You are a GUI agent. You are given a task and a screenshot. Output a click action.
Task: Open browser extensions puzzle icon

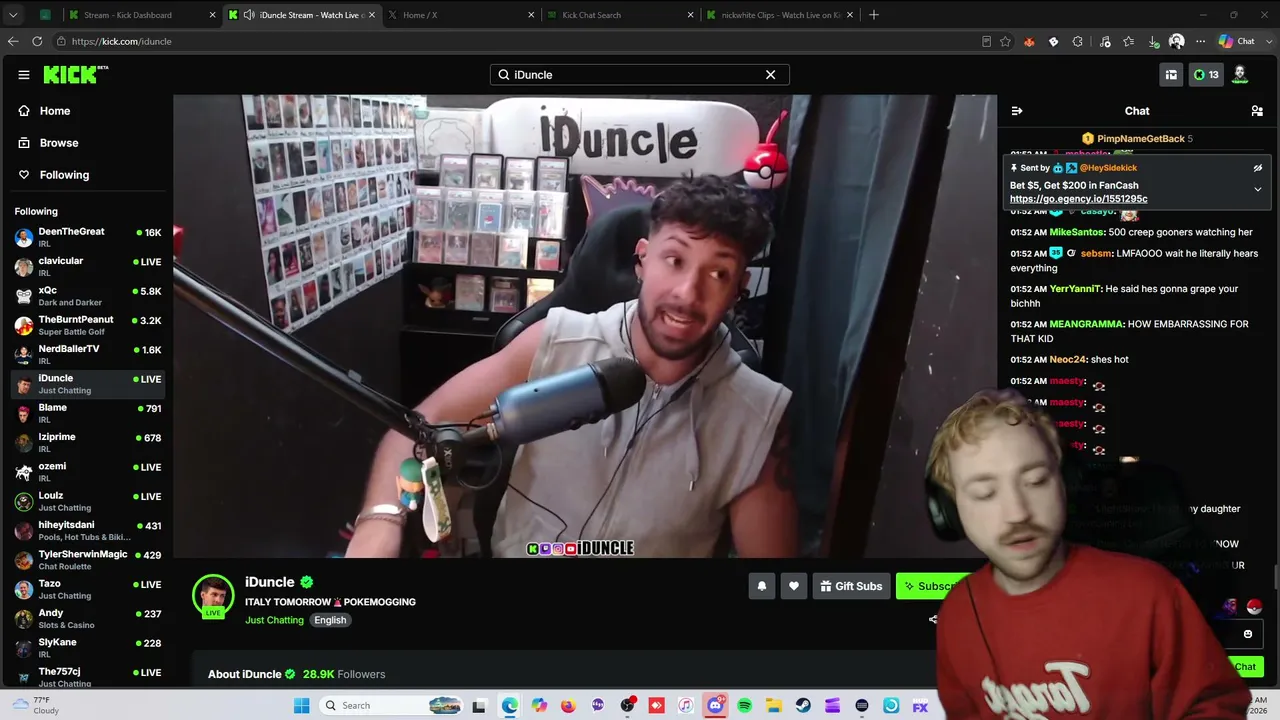tap(1077, 41)
